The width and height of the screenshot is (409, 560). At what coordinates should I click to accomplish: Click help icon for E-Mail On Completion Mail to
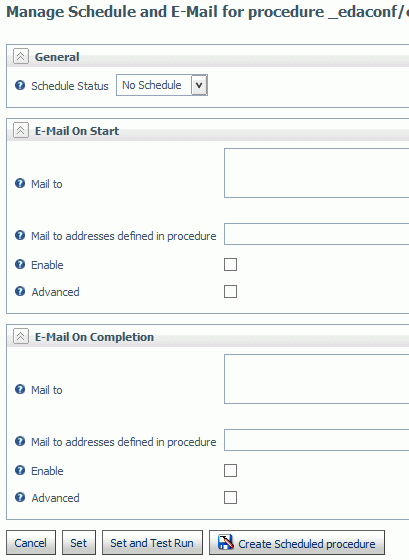pos(20,389)
